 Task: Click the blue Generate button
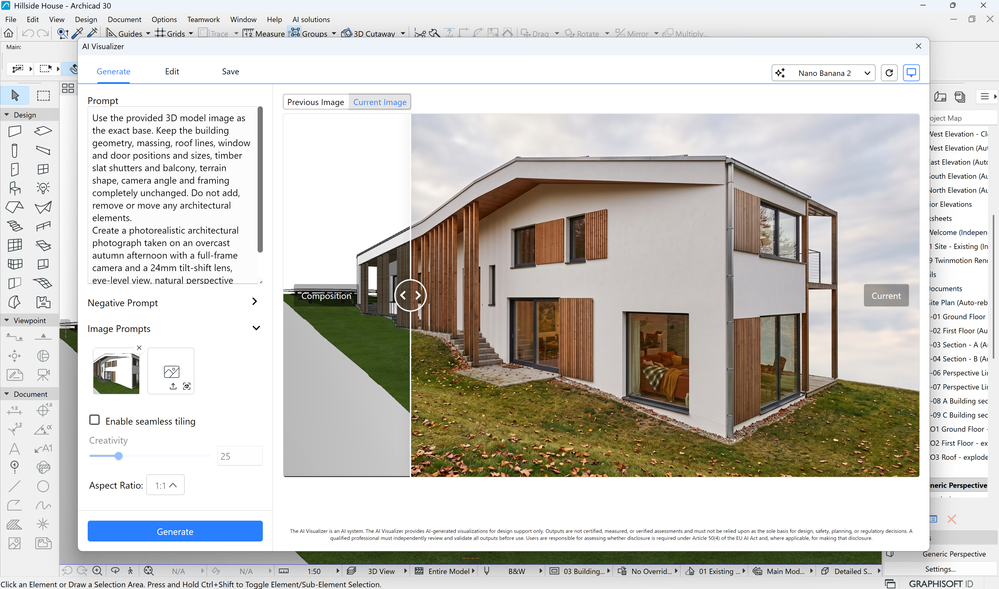point(175,531)
